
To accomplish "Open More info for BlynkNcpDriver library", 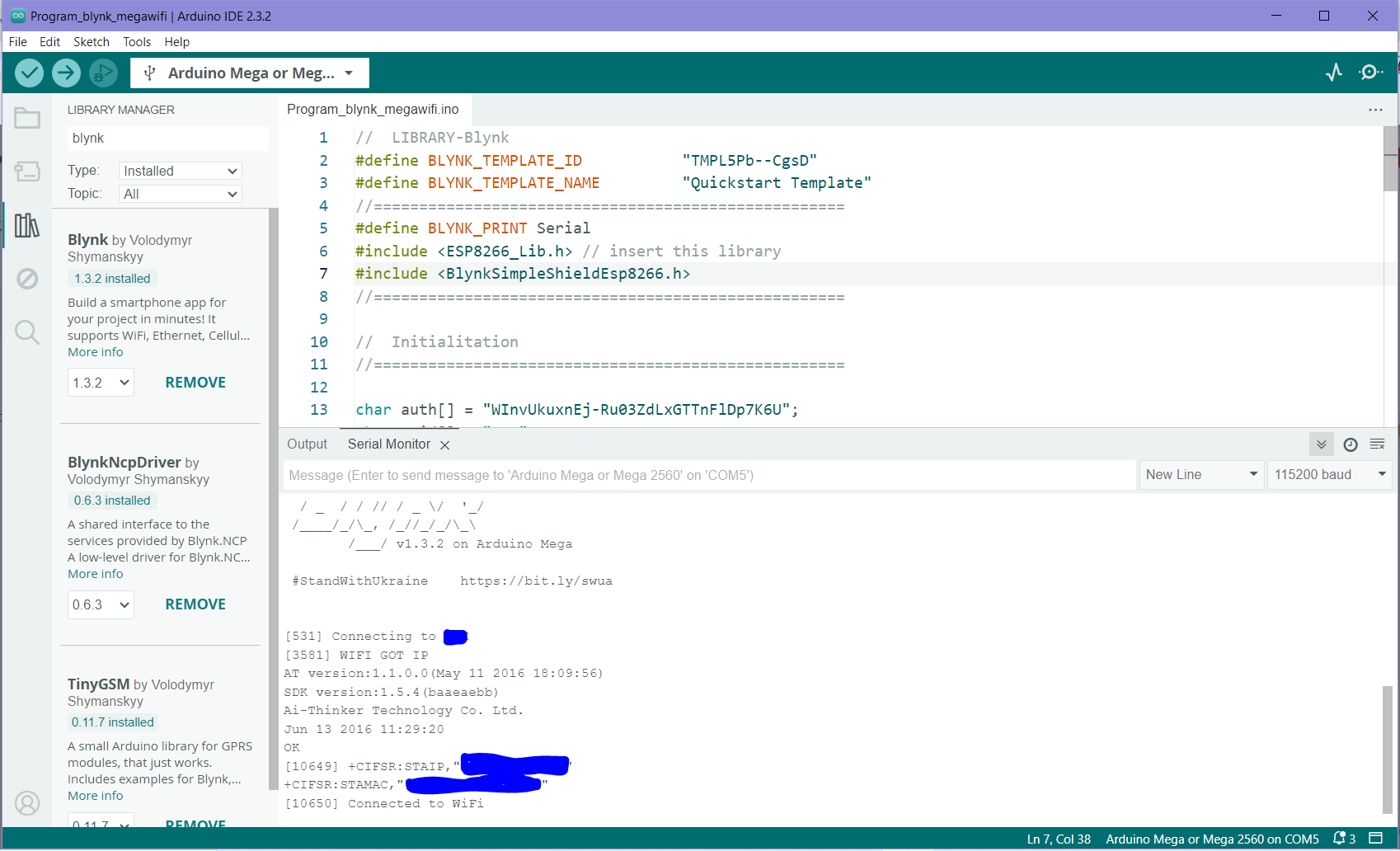I will pos(96,574).
